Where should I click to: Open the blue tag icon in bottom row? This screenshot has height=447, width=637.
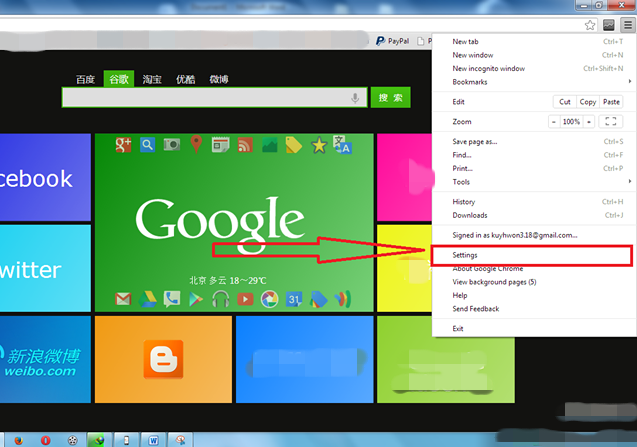[319, 299]
